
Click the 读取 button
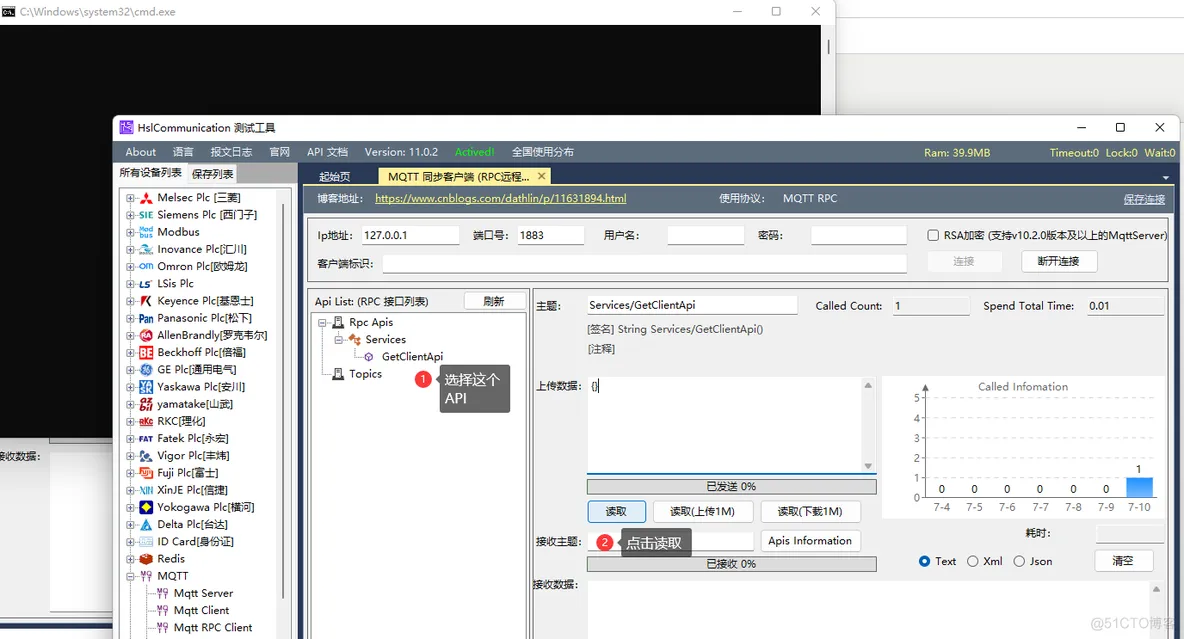point(616,511)
